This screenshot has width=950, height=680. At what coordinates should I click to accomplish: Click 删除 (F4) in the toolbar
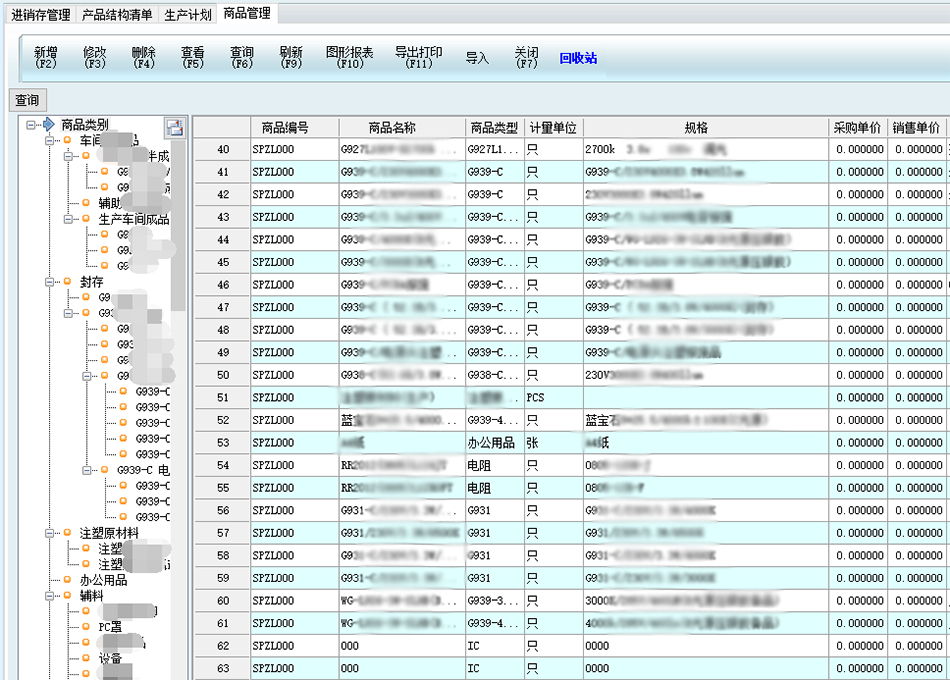tap(144, 57)
